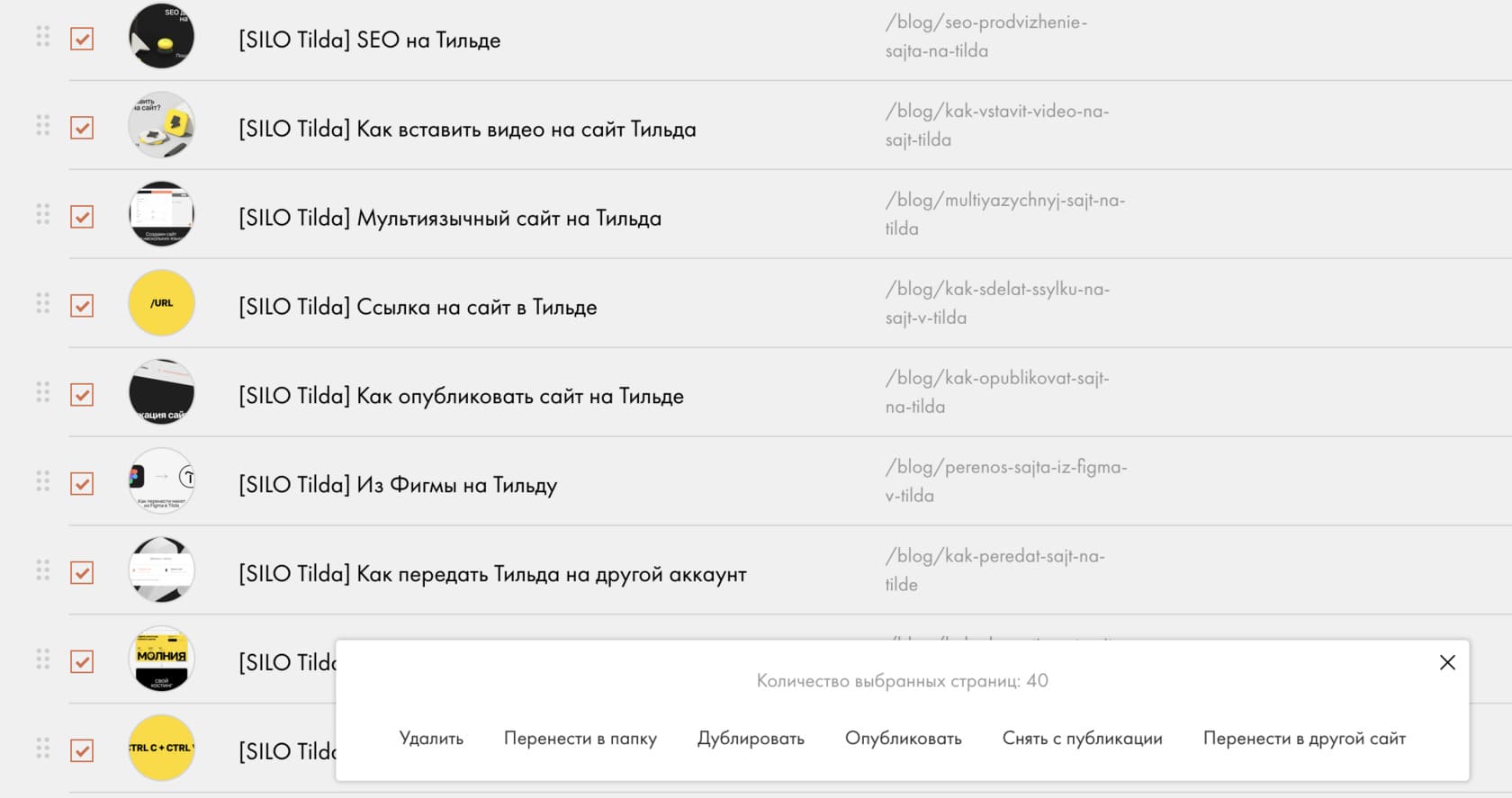Screen dimensions: 1512x798
Task: Click the CTRL C + CTRL yellow thumbnail
Action: 162,748
